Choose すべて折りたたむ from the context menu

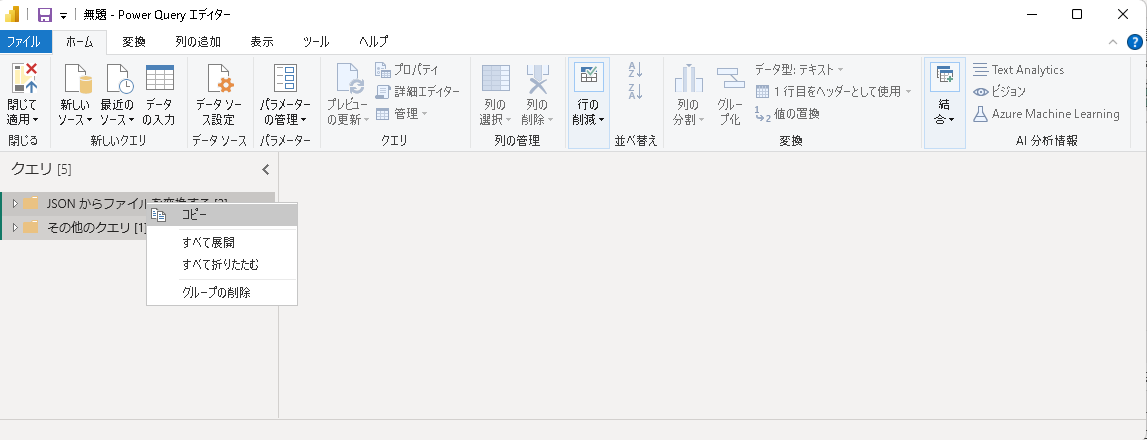click(x=222, y=264)
